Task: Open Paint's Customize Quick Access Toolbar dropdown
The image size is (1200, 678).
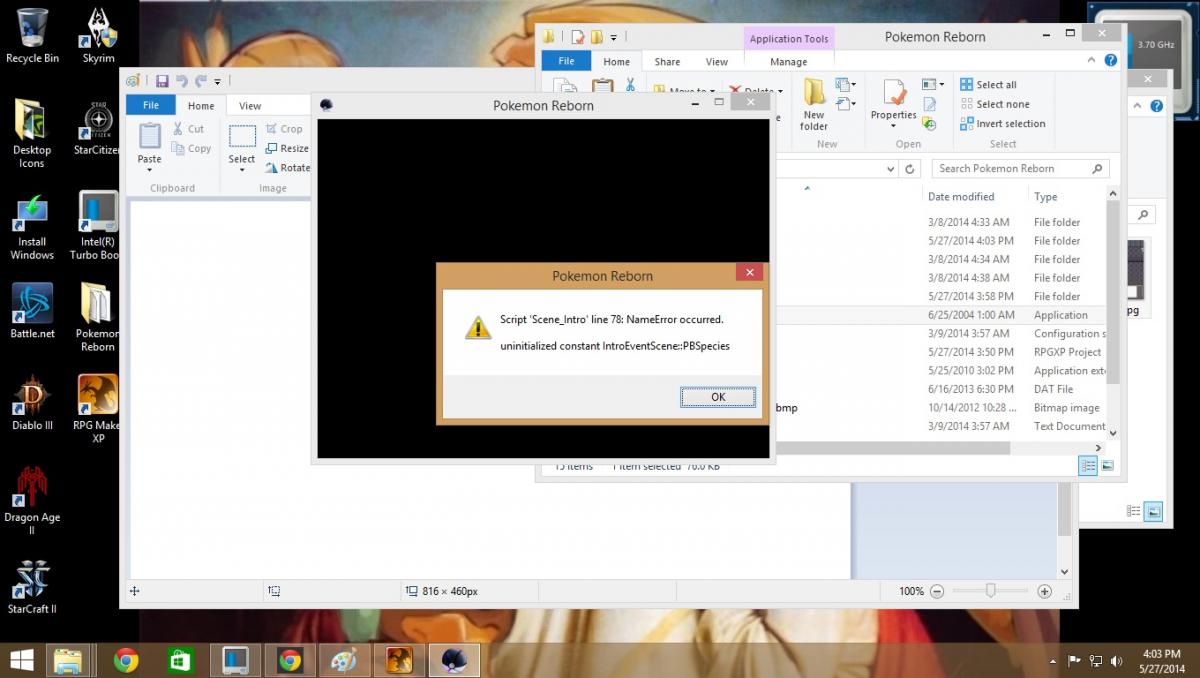Action: (217, 82)
